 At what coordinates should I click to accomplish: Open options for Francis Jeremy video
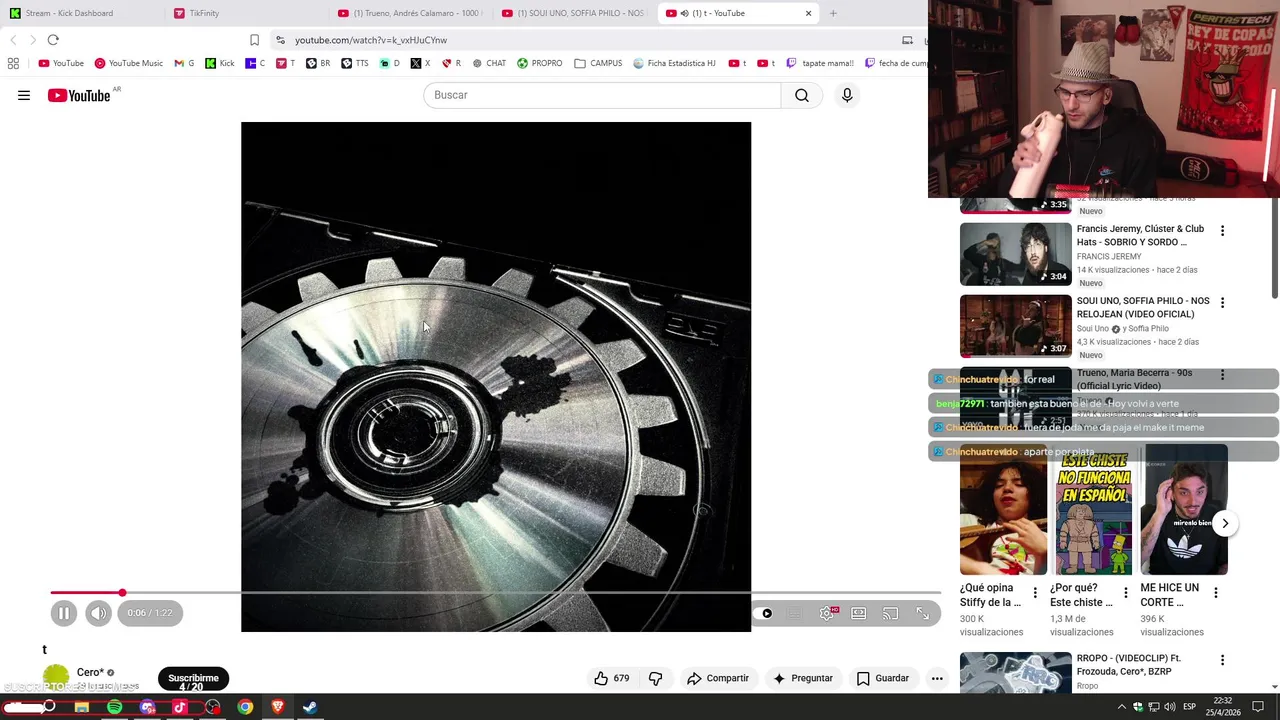(x=1222, y=231)
